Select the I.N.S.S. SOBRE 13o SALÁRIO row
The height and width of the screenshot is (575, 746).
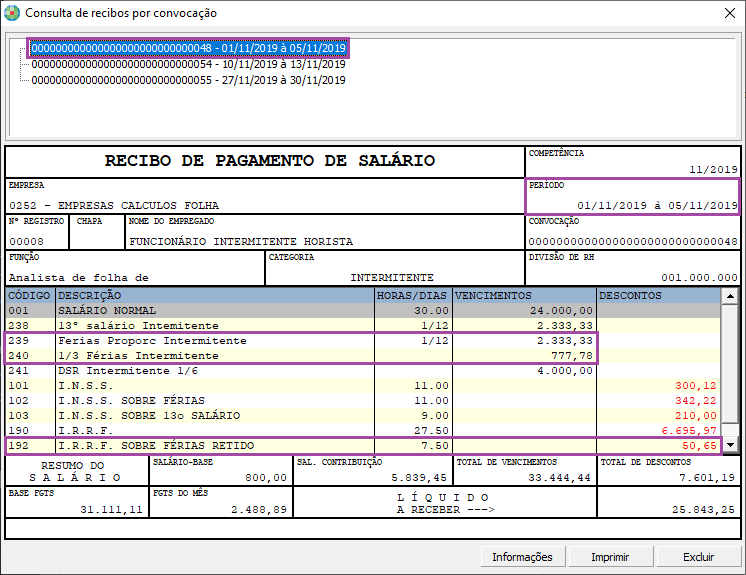tap(363, 416)
